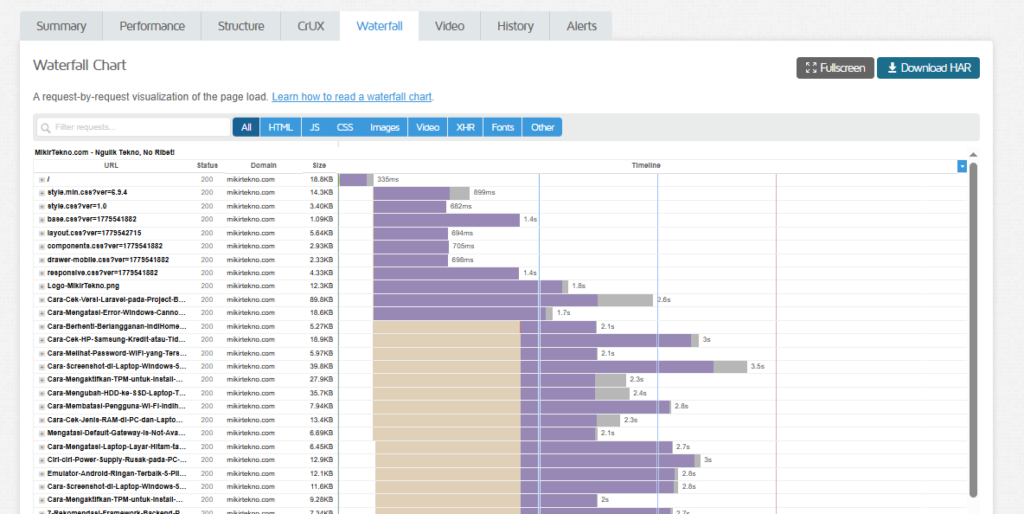Click the Size column header
Viewport: 1024px width, 514px height.
tap(319, 166)
